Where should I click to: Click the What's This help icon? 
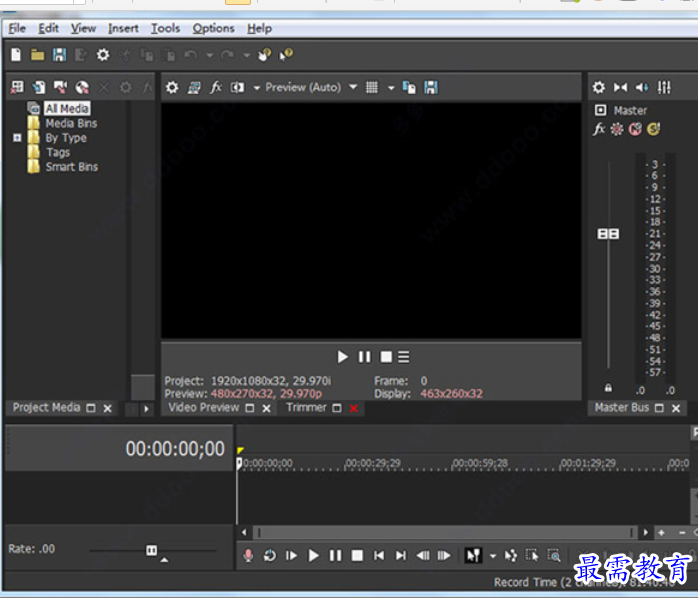coord(286,55)
